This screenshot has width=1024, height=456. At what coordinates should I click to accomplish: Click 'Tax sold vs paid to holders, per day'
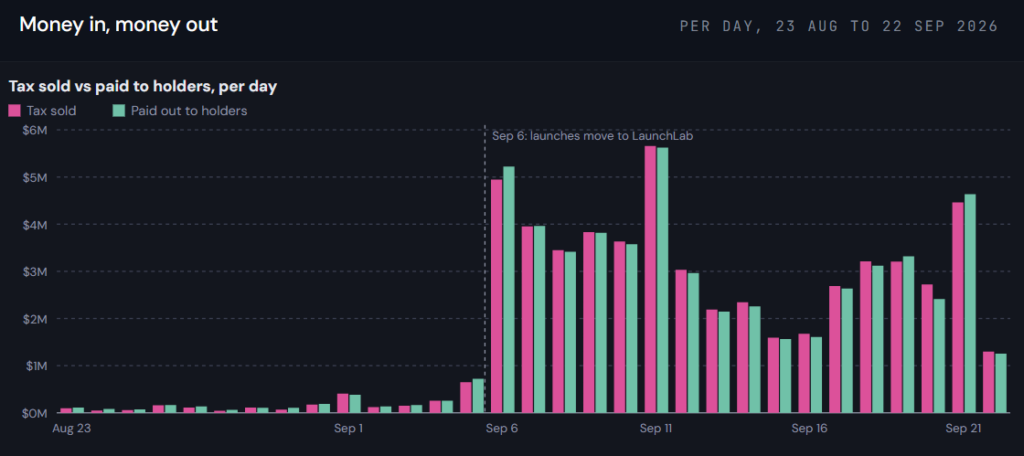click(x=143, y=86)
